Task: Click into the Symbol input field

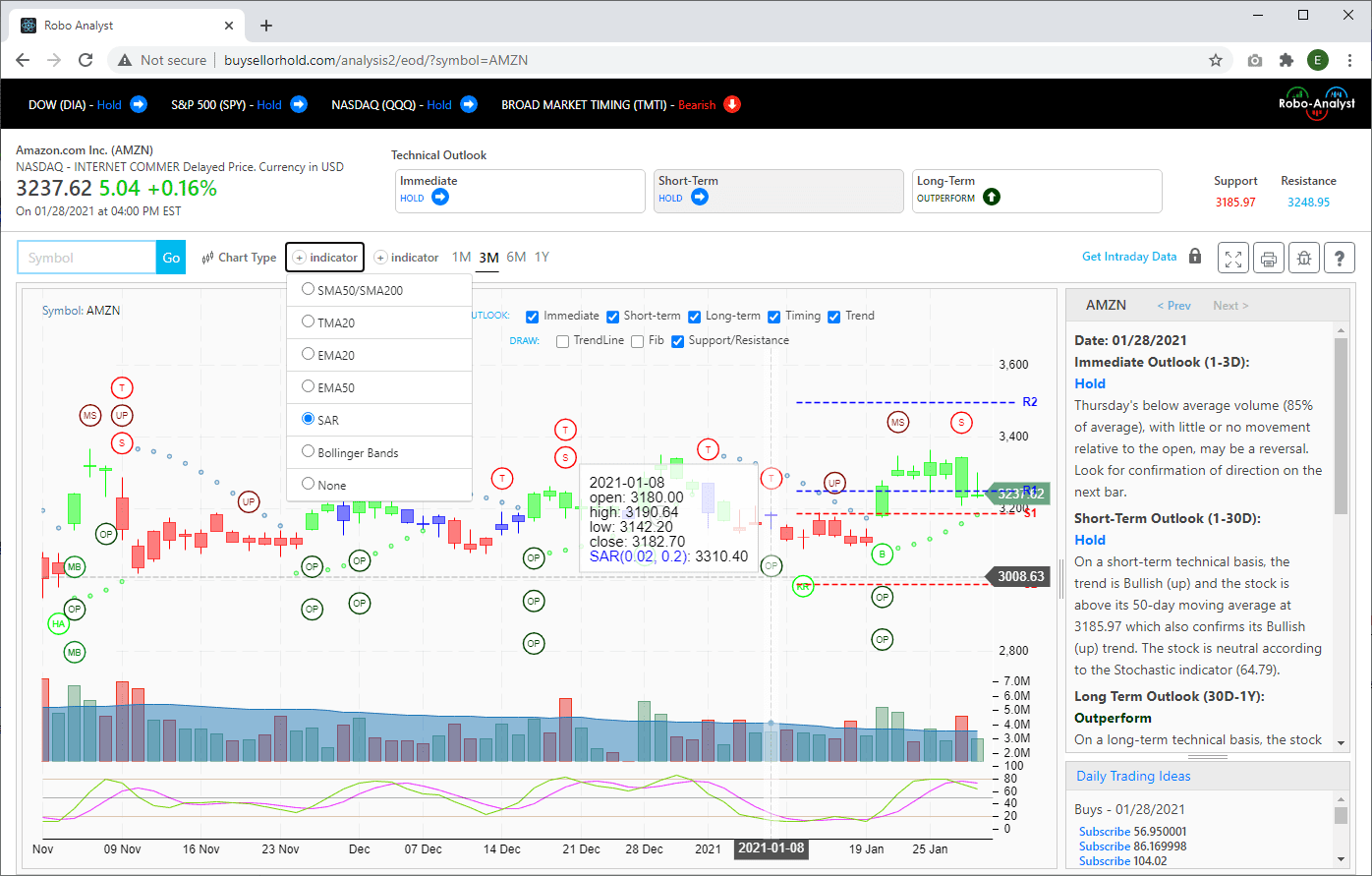Action: tap(87, 258)
